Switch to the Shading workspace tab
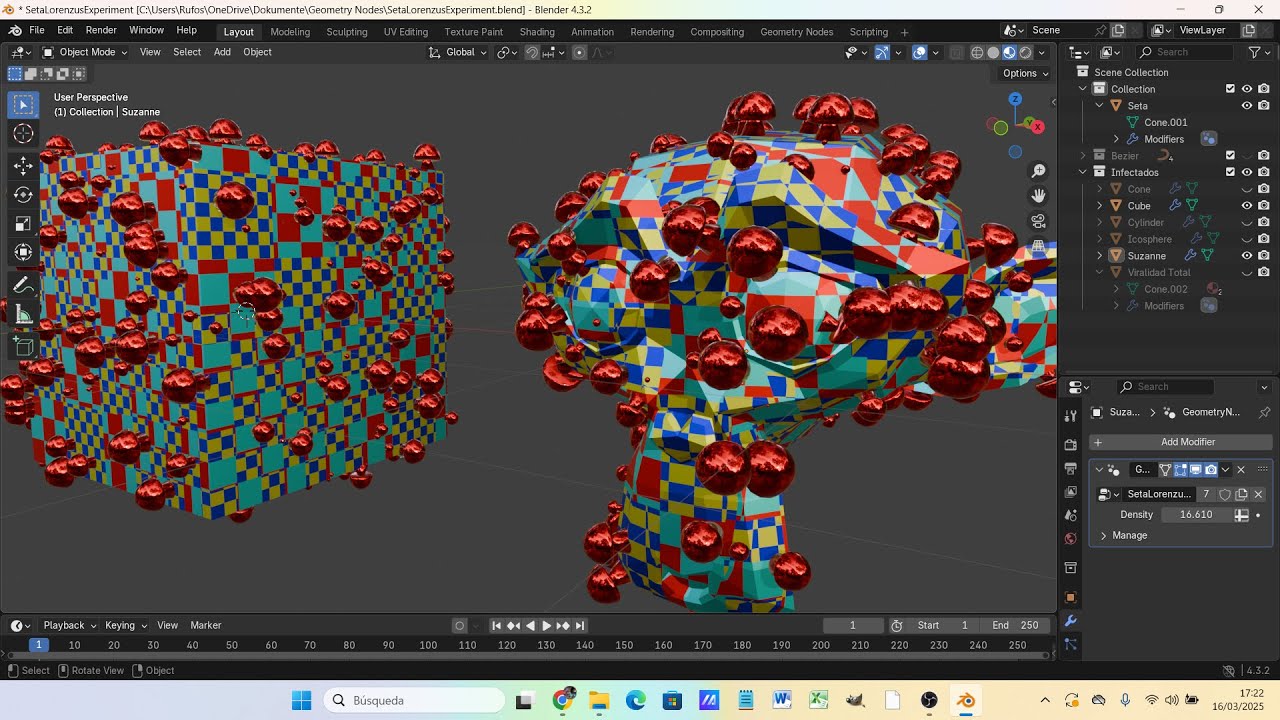Viewport: 1280px width, 720px height. click(x=537, y=32)
